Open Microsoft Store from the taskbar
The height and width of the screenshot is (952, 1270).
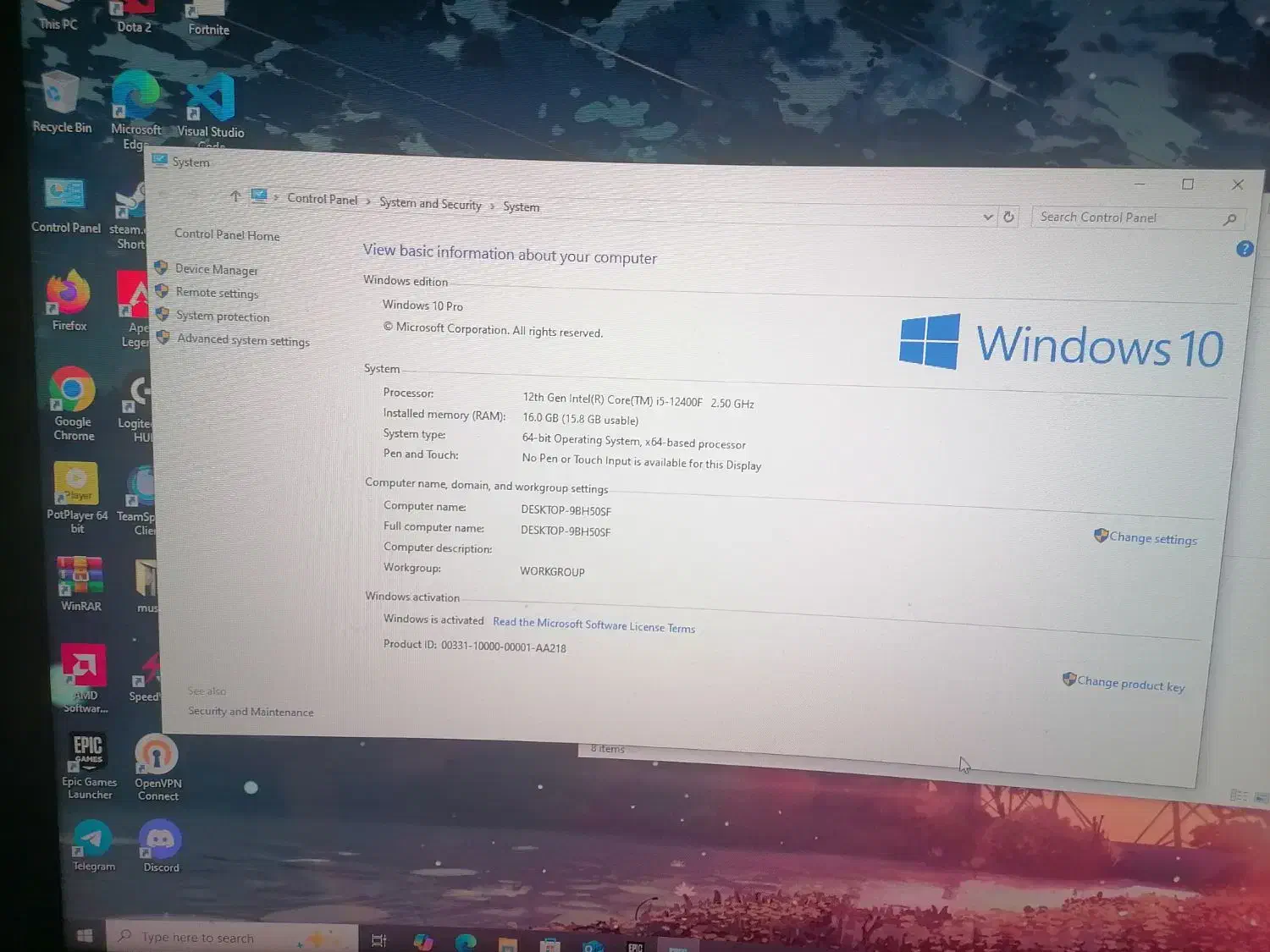tap(550, 944)
